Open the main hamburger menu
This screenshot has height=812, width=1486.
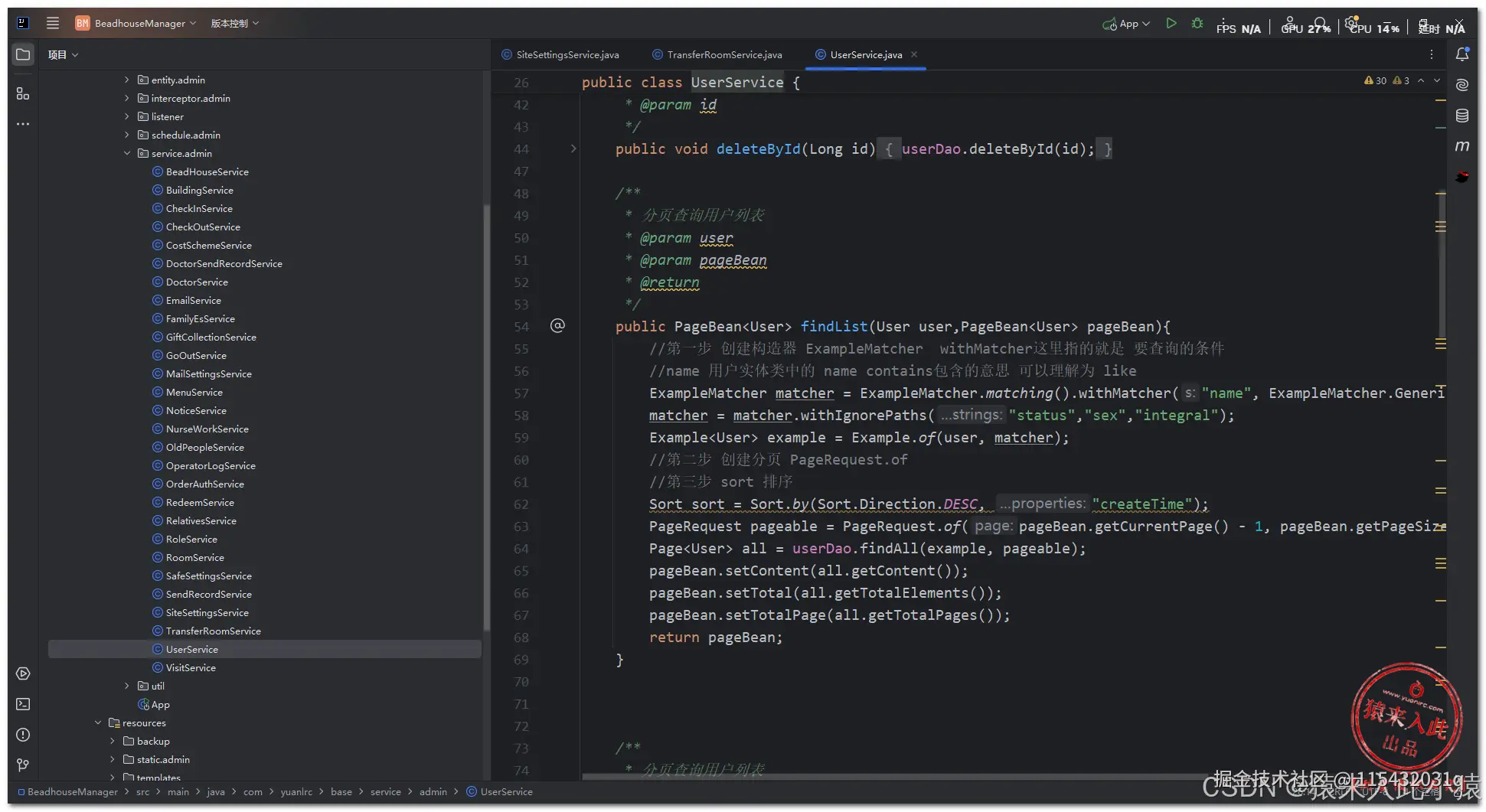pyautogui.click(x=53, y=23)
